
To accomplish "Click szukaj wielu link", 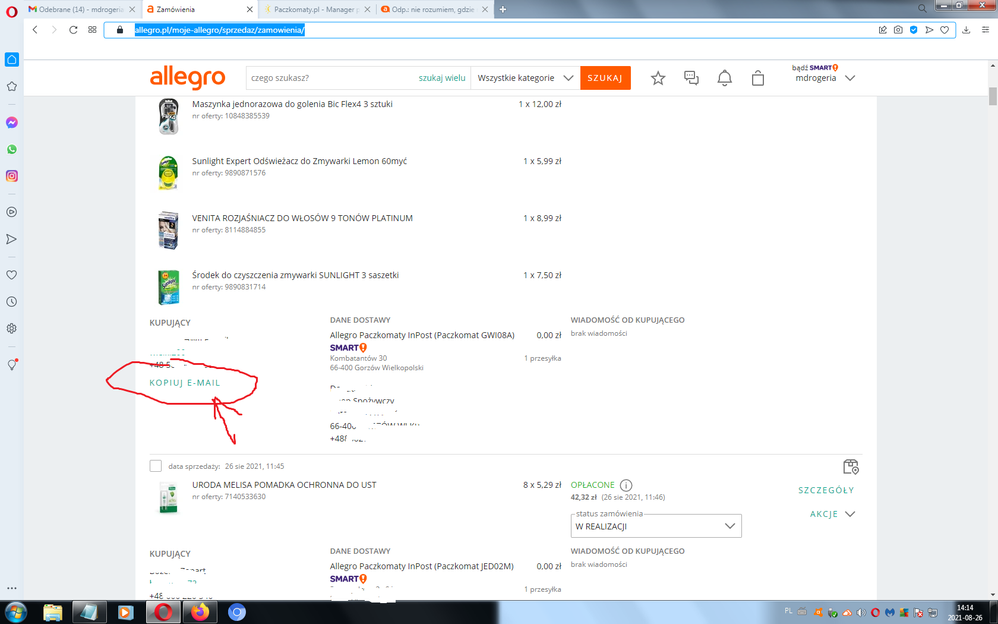I will 442,78.
